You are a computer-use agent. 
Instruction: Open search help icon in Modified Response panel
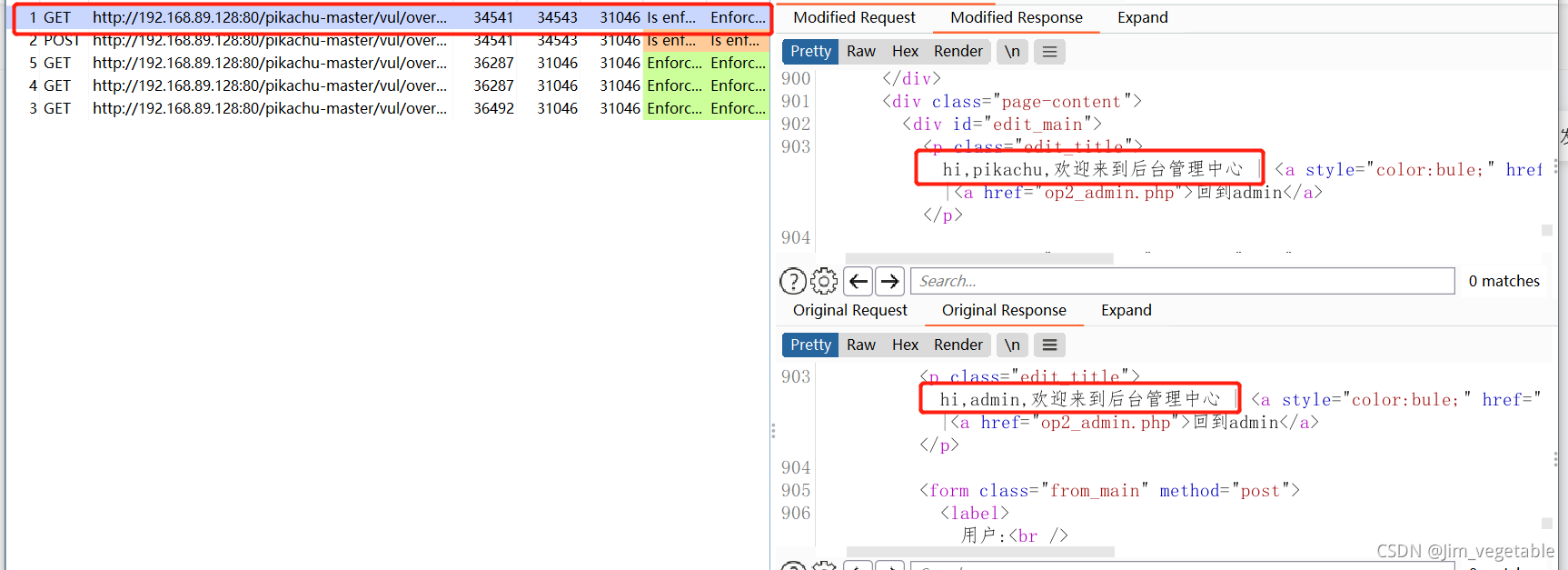pos(793,282)
